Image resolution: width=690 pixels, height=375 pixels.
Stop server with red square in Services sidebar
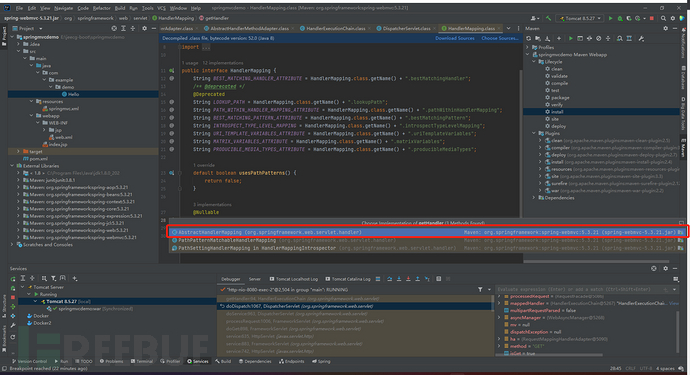click(x=13, y=297)
